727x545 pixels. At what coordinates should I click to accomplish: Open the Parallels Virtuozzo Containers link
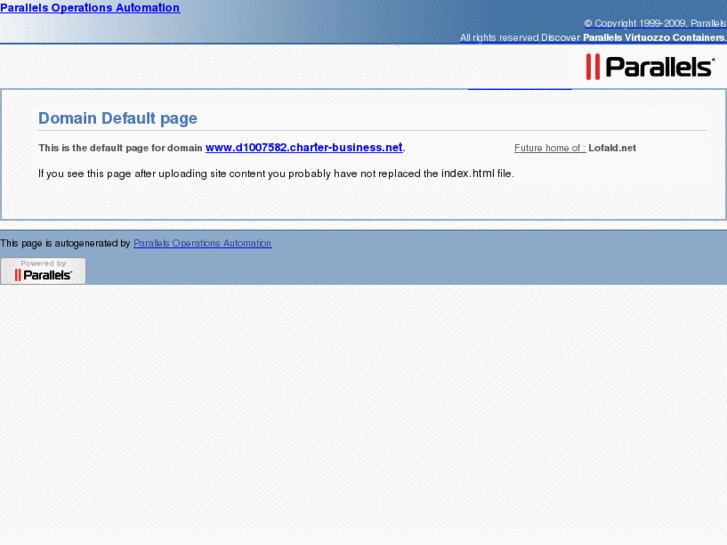[654, 38]
